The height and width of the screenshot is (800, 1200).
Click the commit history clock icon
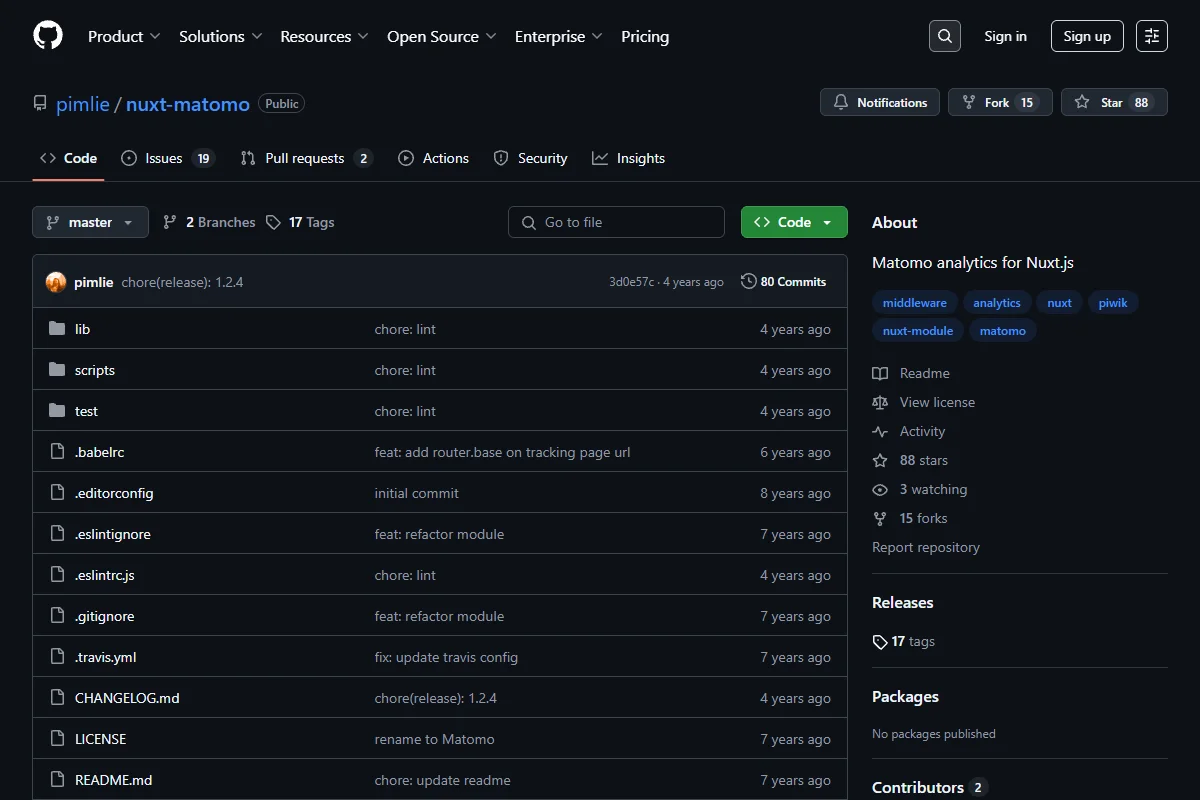(x=748, y=282)
